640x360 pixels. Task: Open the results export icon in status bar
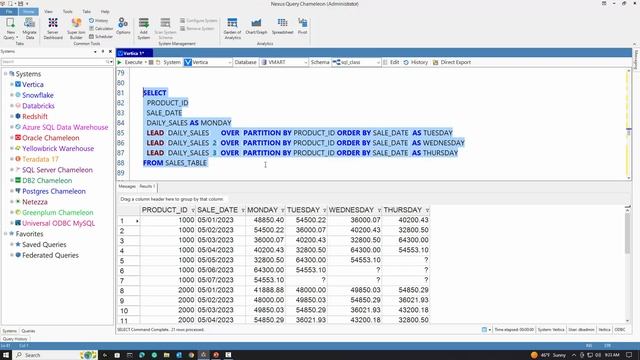(x=484, y=329)
